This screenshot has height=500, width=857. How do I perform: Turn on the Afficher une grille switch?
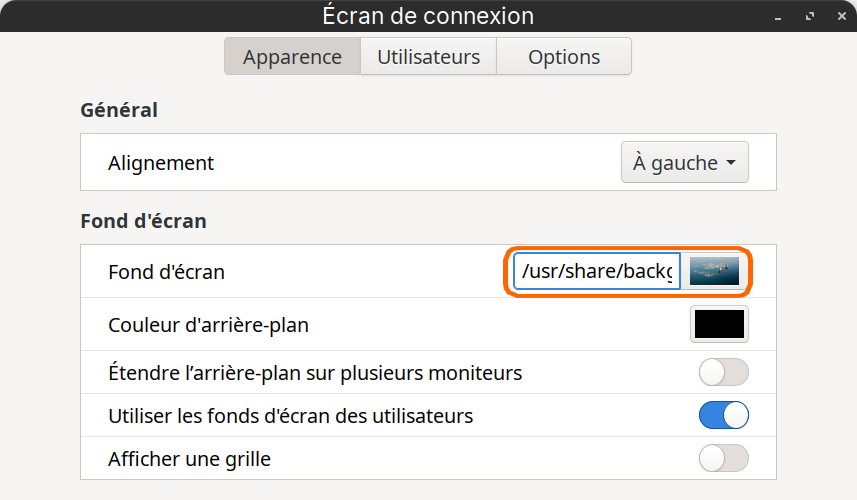click(x=724, y=458)
